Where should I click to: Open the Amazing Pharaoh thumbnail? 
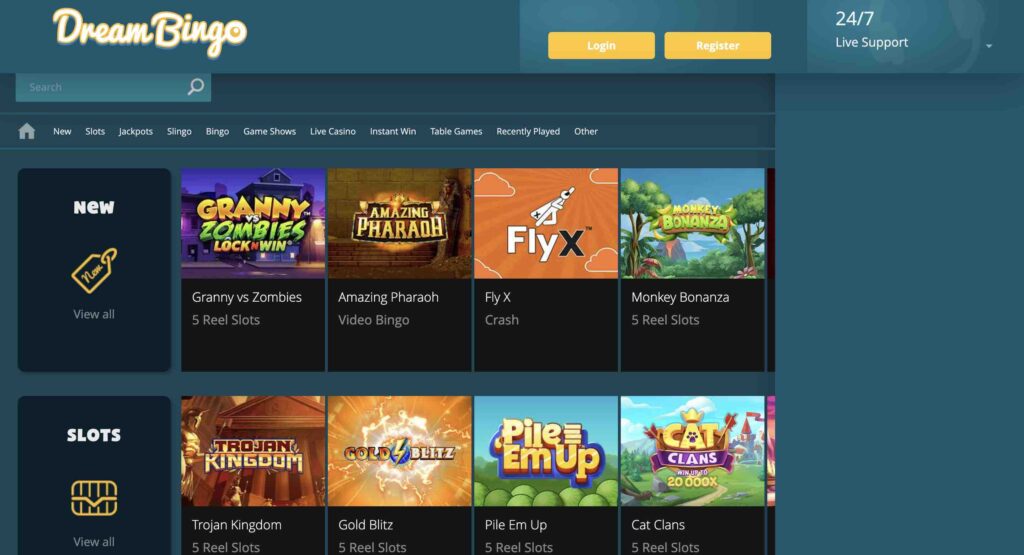pyautogui.click(x=399, y=223)
